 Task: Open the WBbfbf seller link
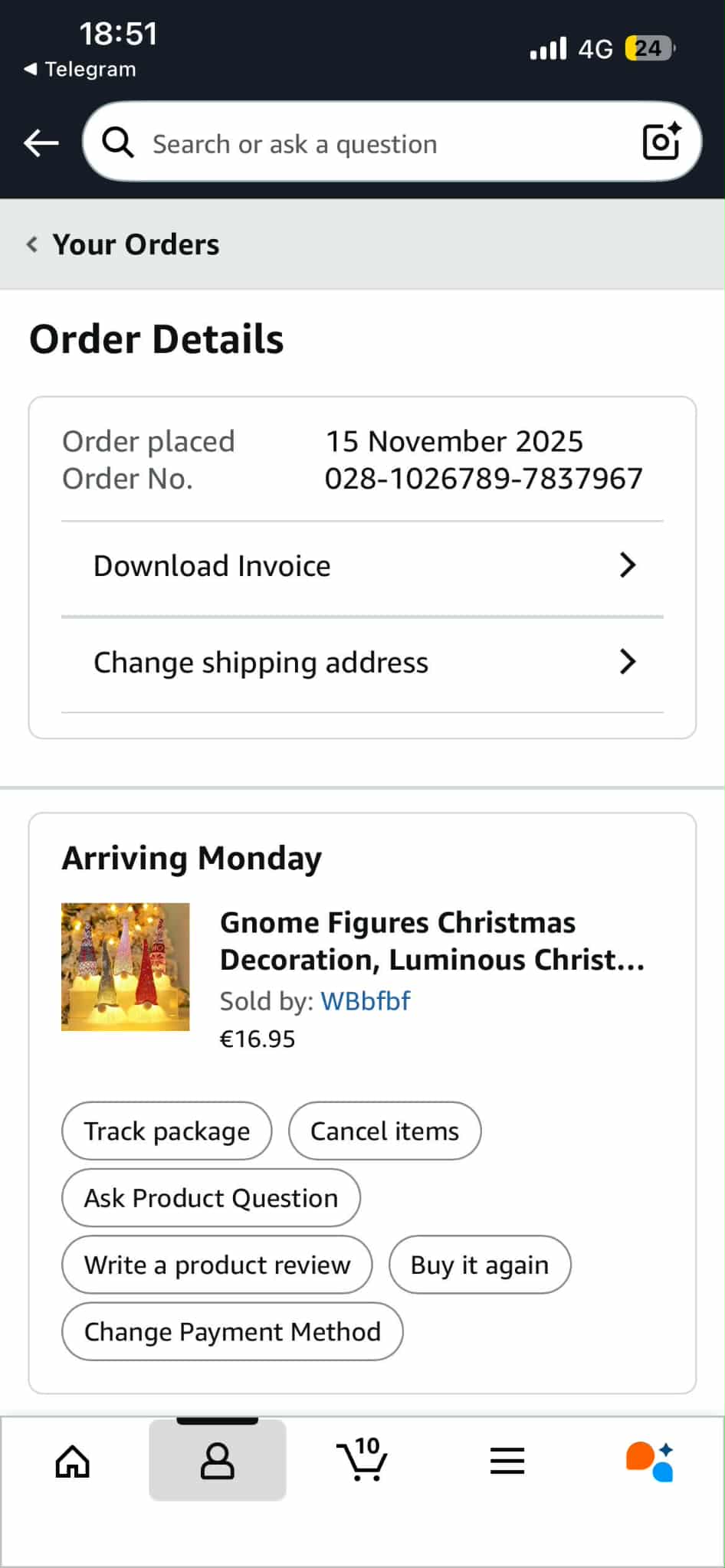click(x=366, y=1001)
